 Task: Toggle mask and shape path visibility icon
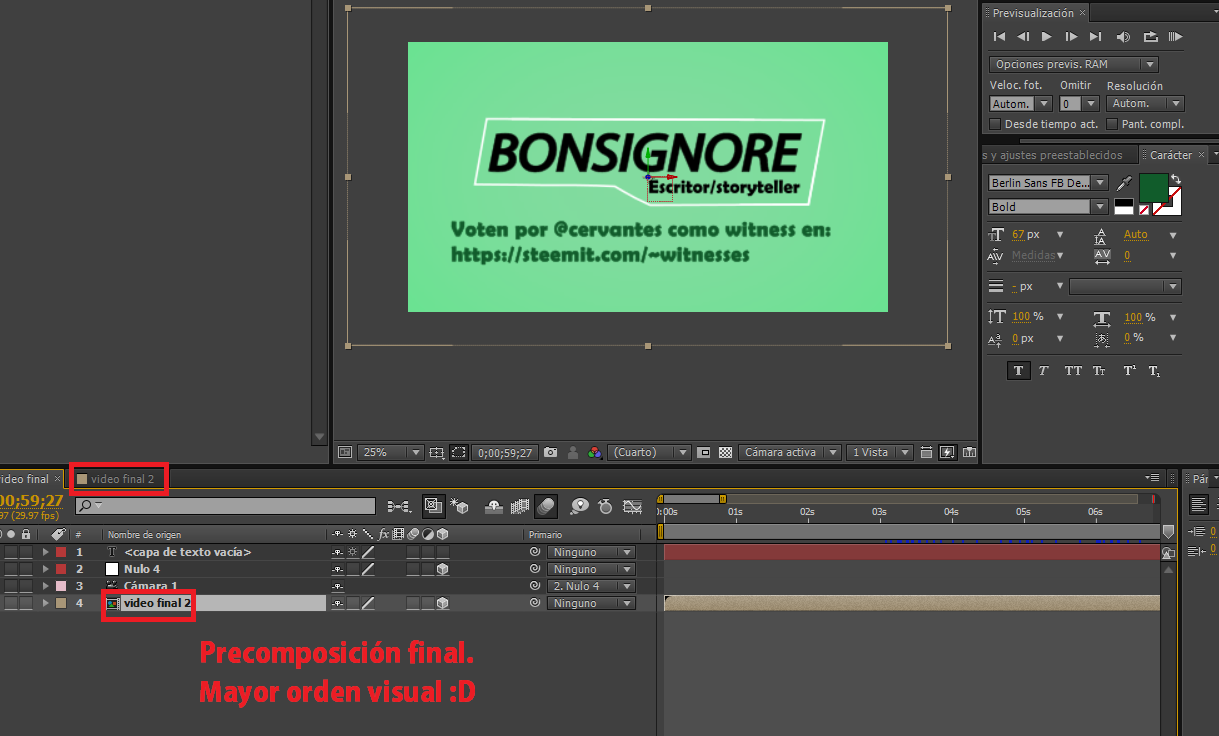click(x=459, y=452)
